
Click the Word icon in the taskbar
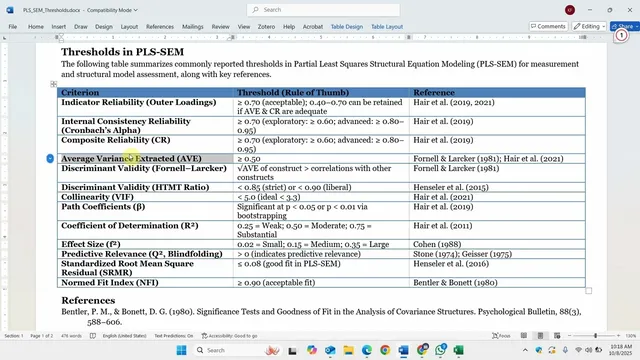(x=403, y=350)
